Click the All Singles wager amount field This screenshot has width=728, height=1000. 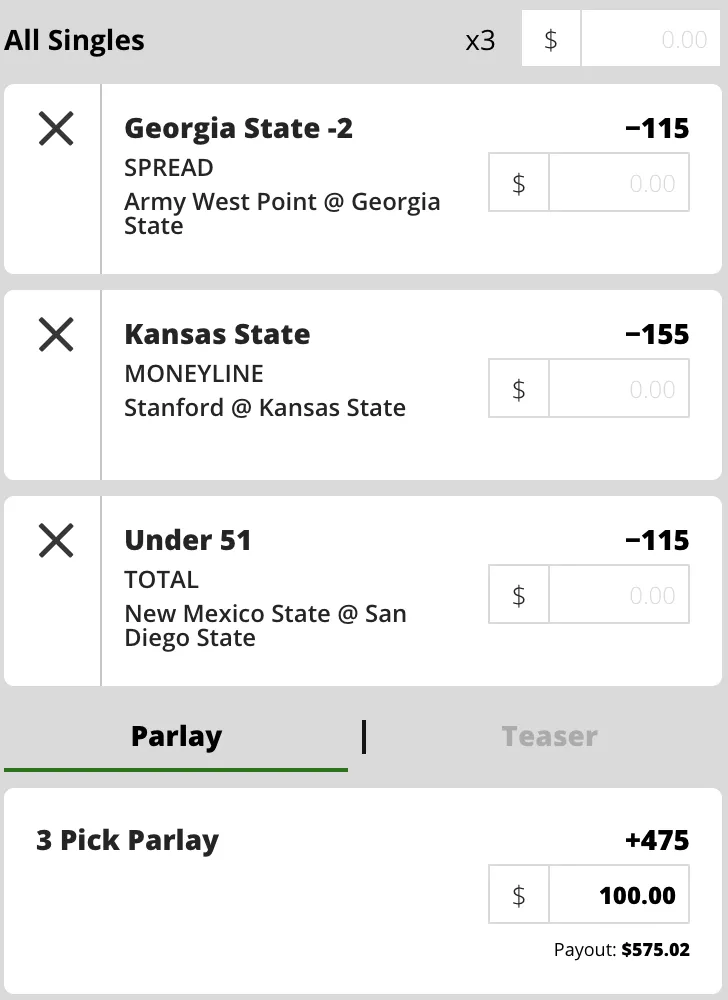click(650, 40)
